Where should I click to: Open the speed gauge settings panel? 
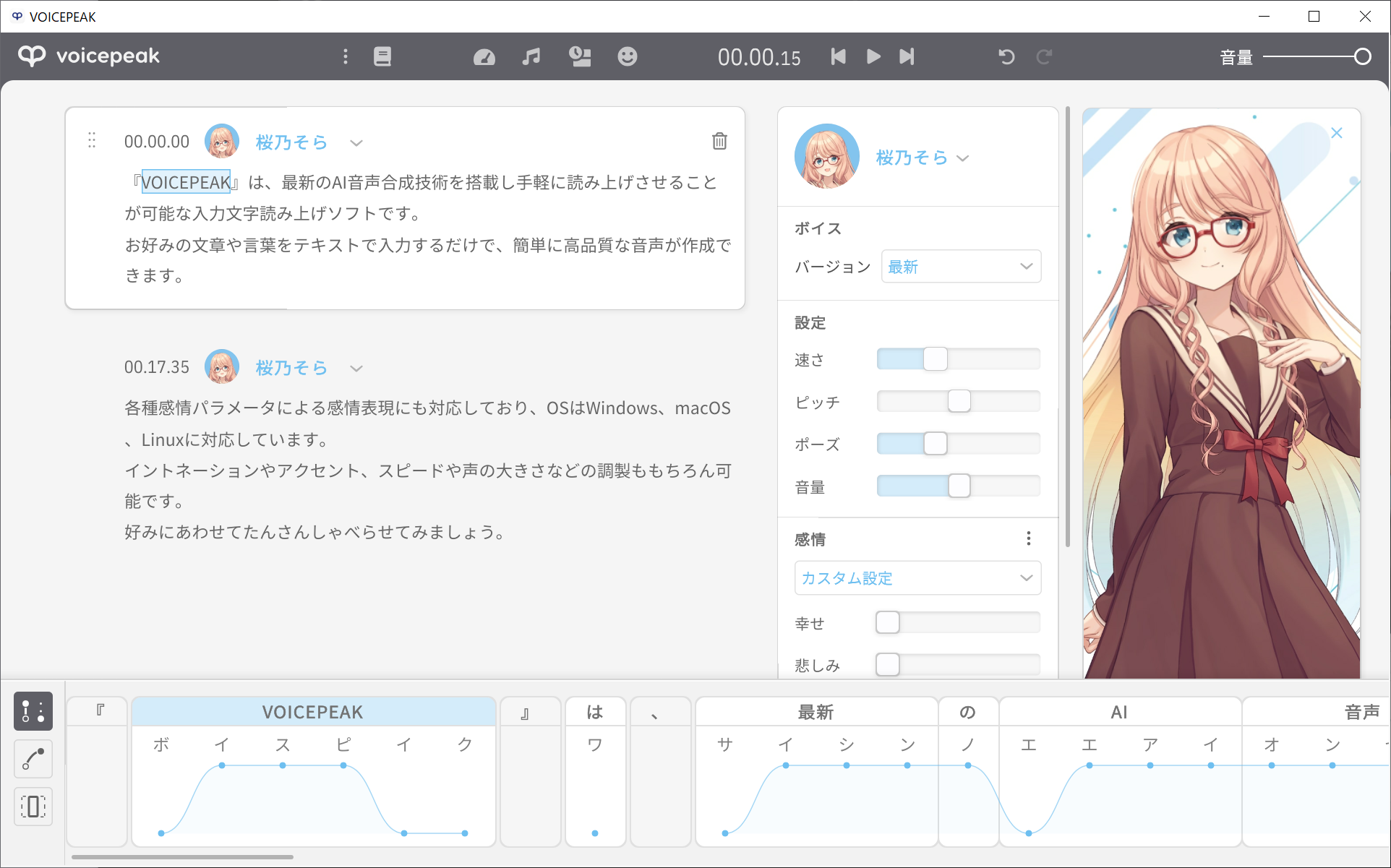pos(484,56)
